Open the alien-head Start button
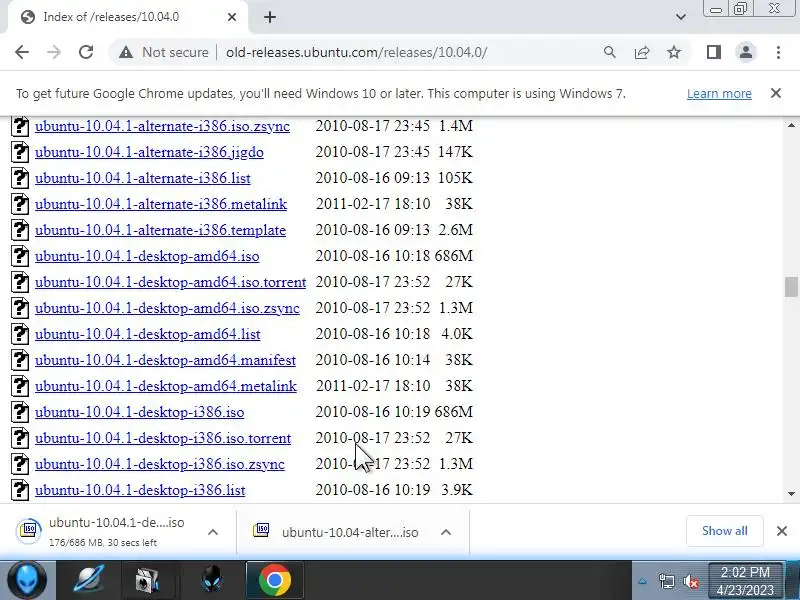 (x=27, y=580)
